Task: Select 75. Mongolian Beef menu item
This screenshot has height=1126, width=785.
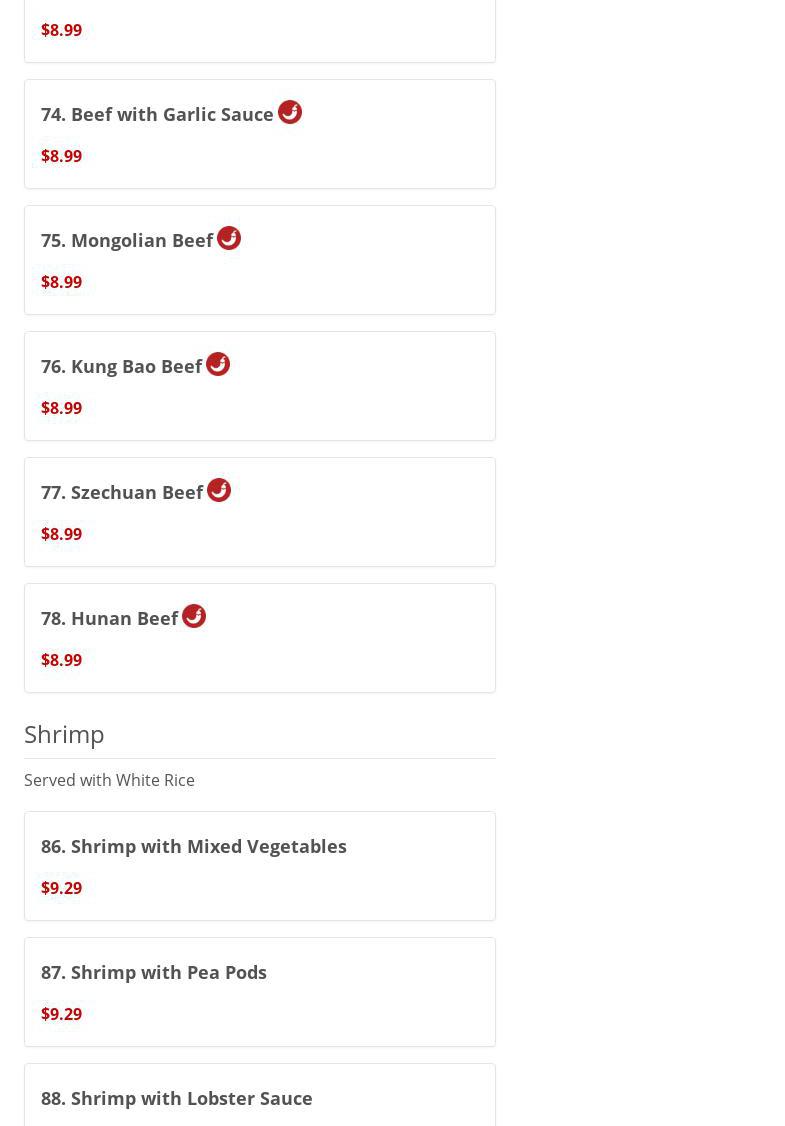Action: [x=127, y=241]
